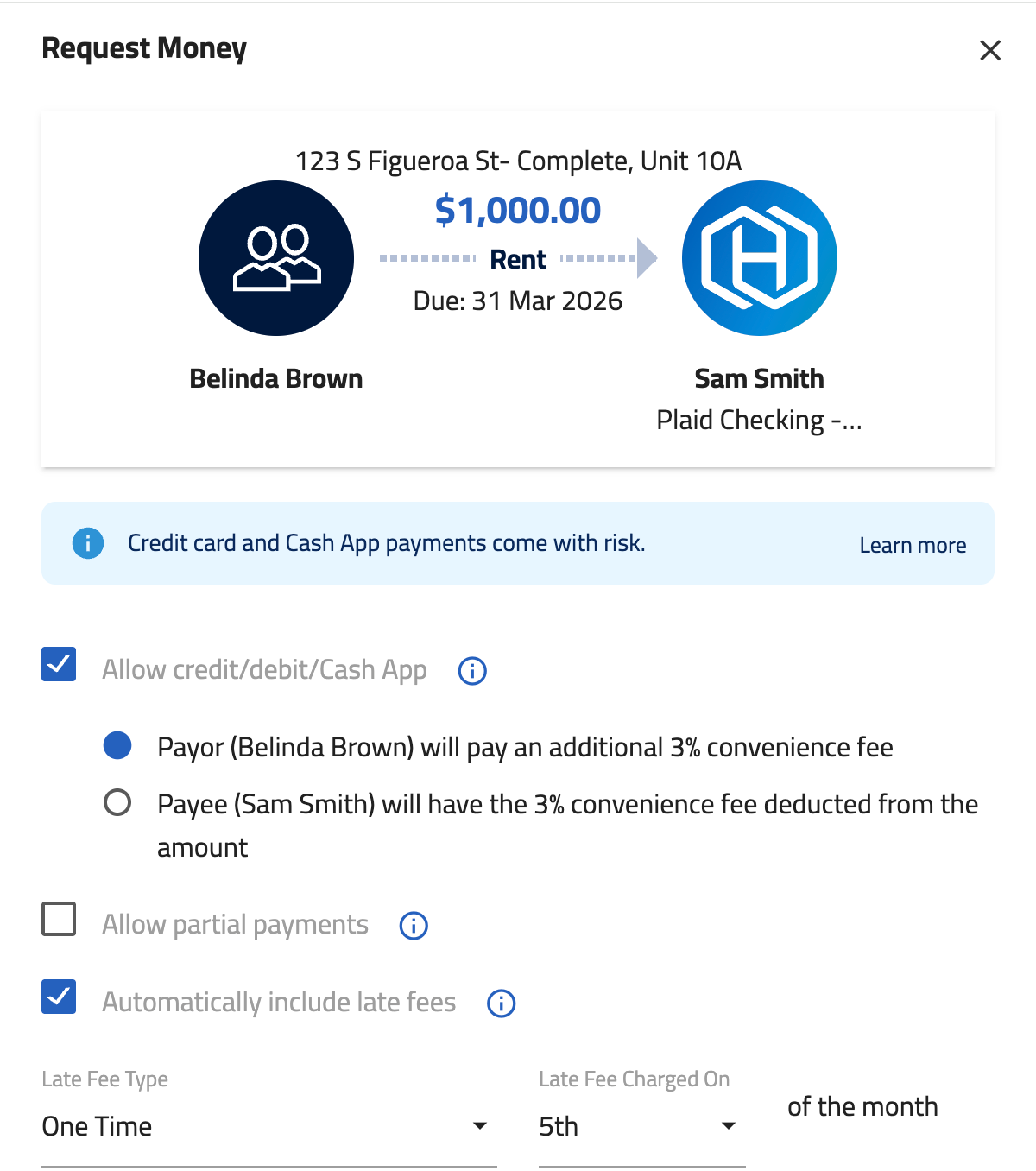The image size is (1036, 1171).
Task: Click the Request Money heading
Action: tap(144, 49)
